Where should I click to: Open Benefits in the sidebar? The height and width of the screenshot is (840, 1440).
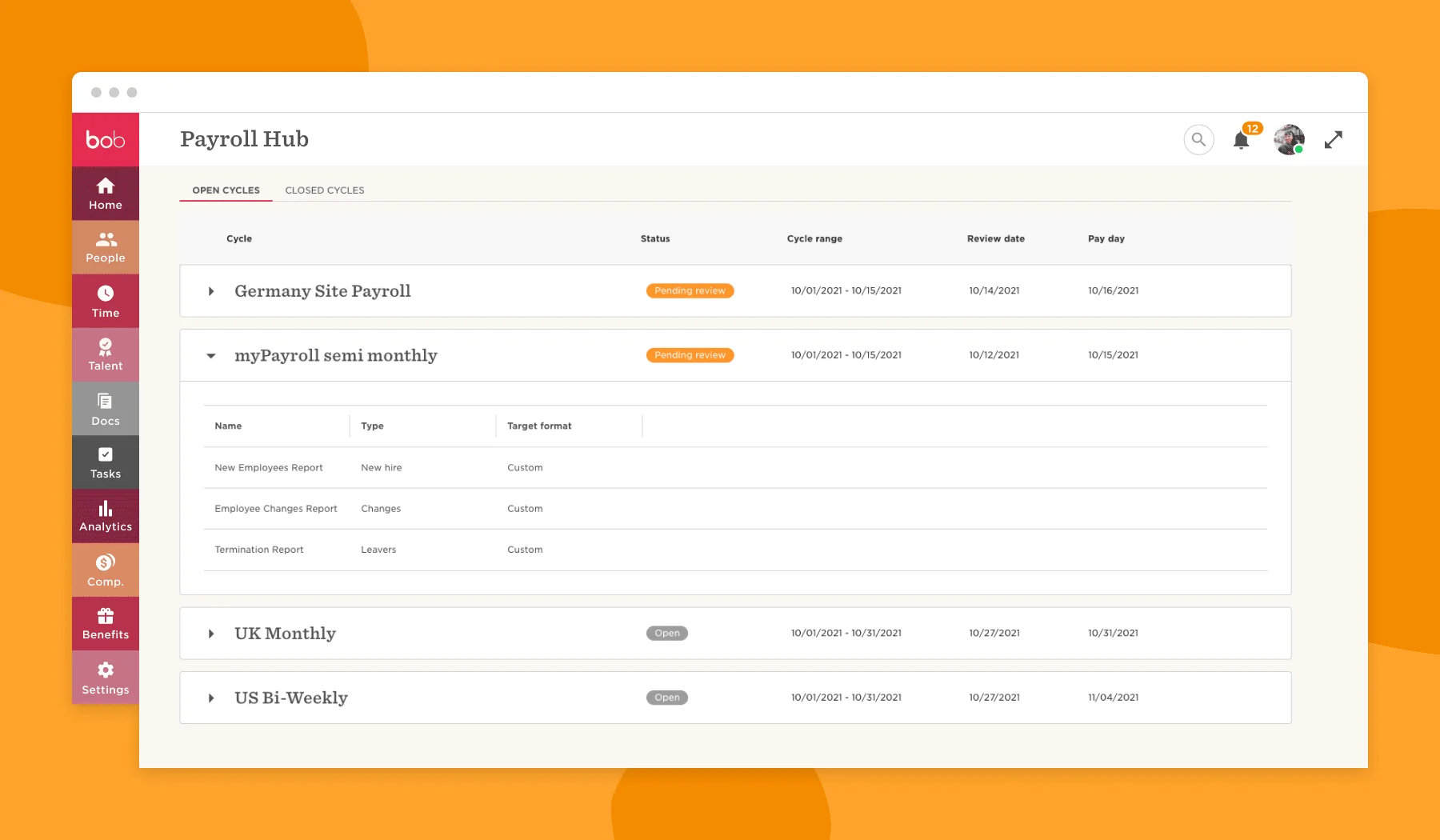106,623
